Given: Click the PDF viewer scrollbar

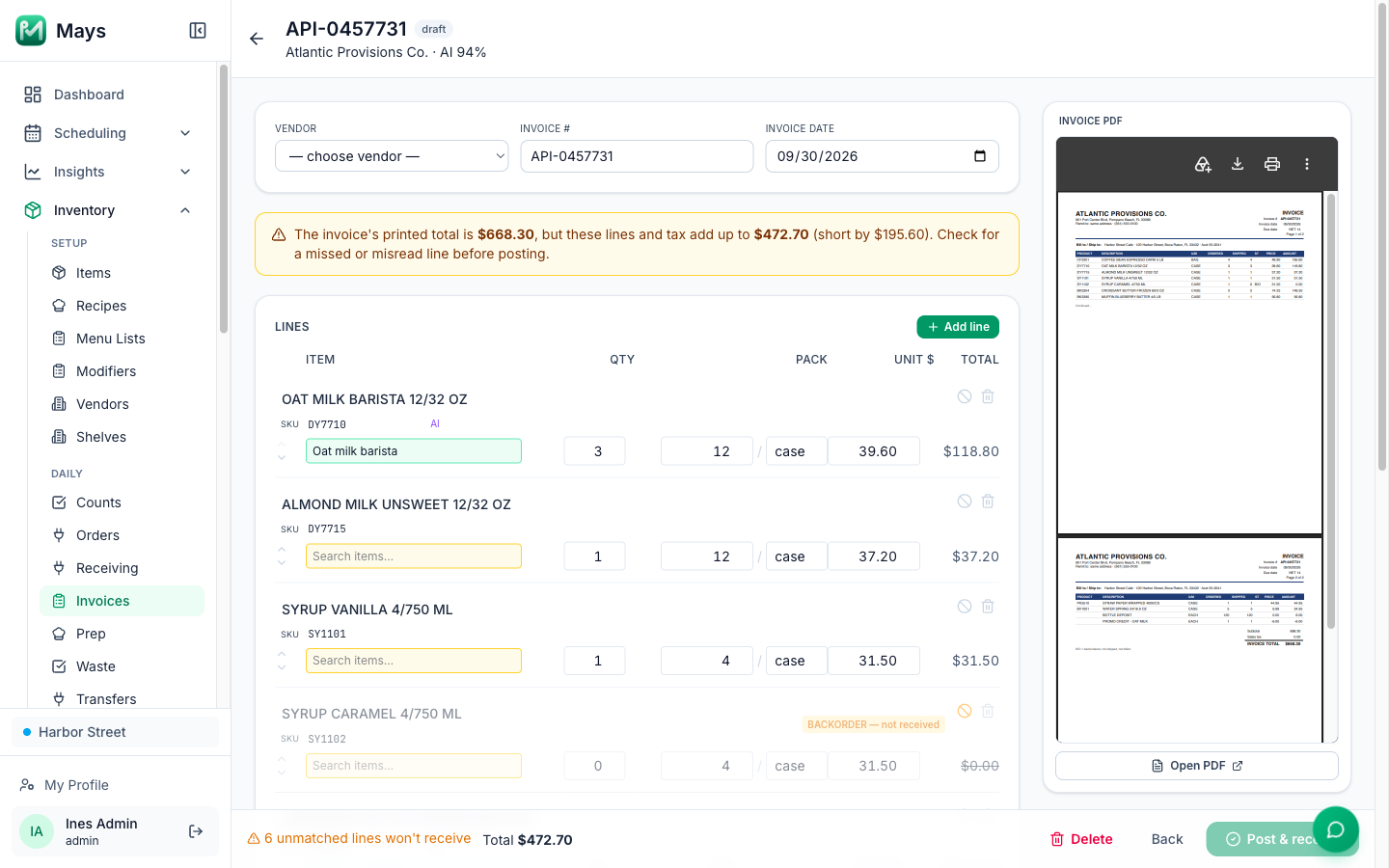Looking at the screenshot, I should point(1331,410).
